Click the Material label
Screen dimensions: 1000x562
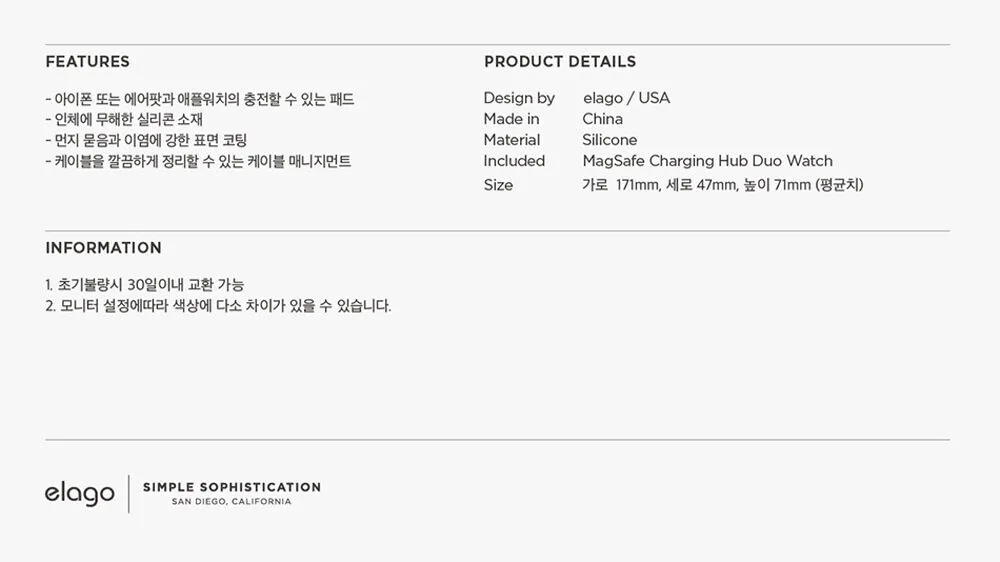coord(511,140)
